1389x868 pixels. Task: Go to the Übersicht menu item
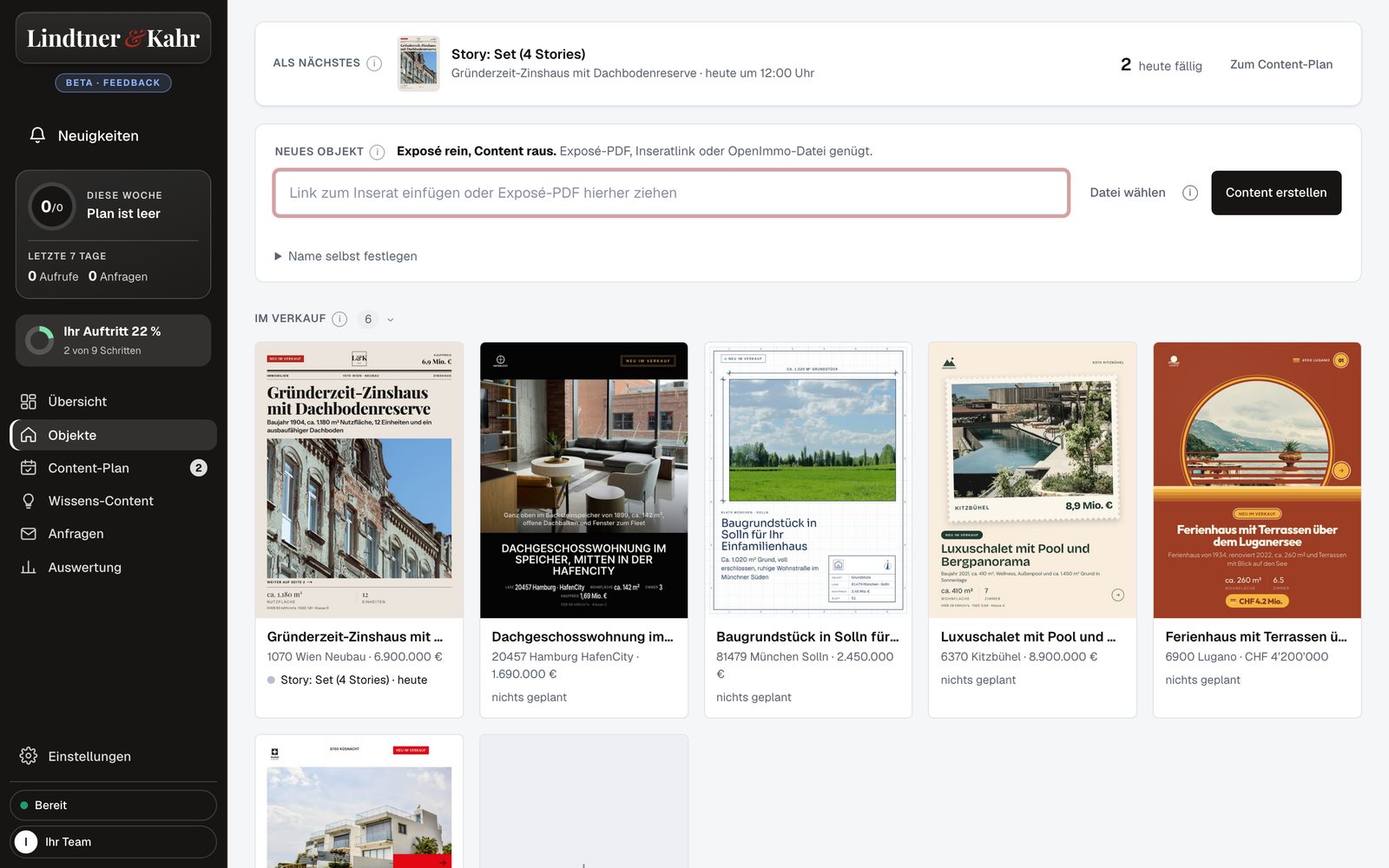point(113,402)
